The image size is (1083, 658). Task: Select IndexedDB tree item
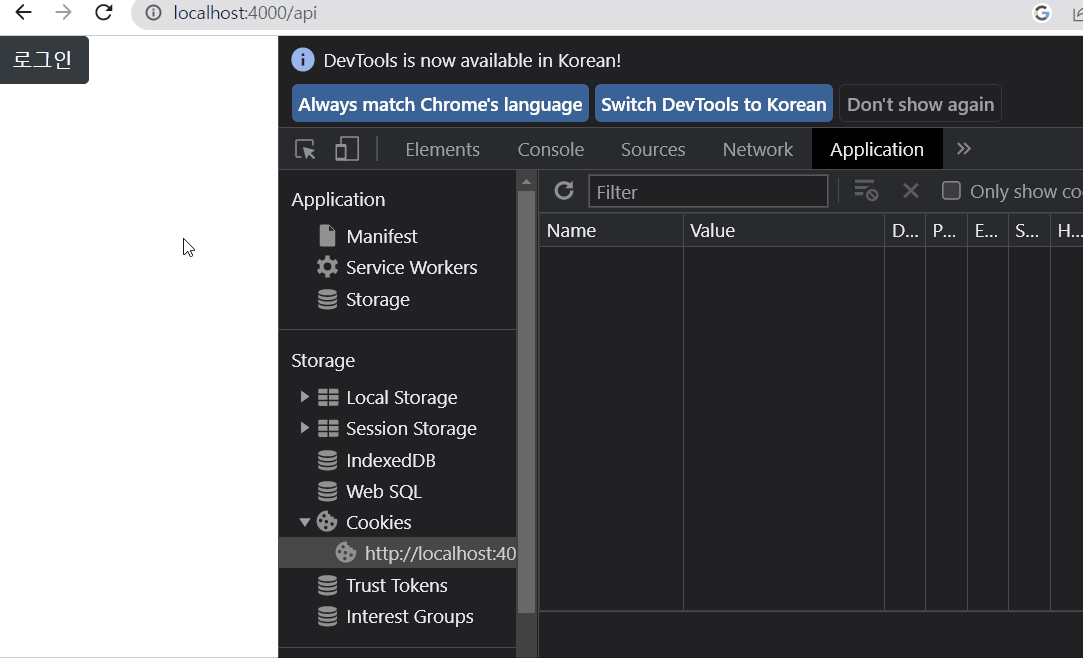[x=391, y=460]
